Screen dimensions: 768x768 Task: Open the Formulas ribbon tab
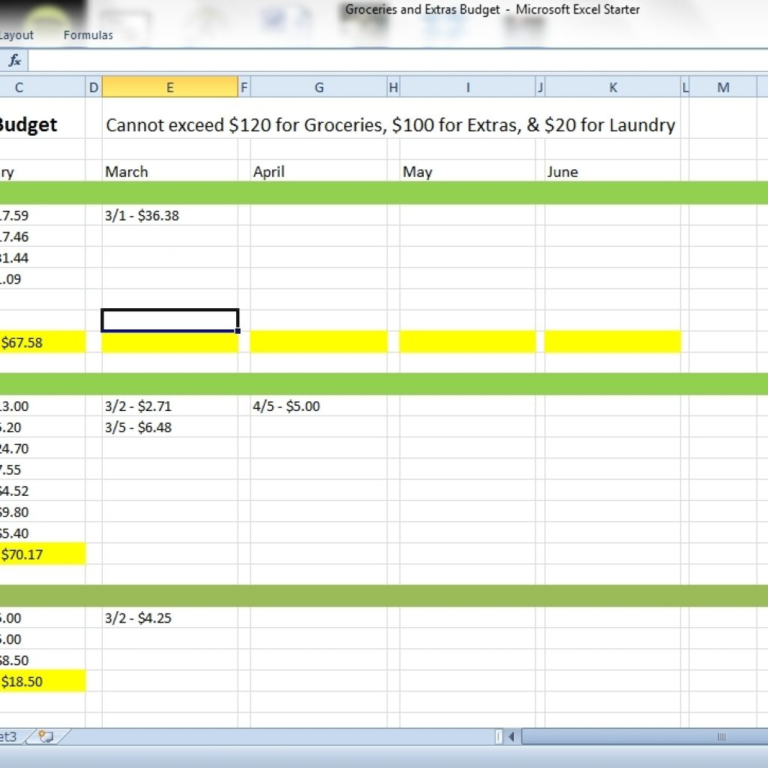click(x=88, y=35)
